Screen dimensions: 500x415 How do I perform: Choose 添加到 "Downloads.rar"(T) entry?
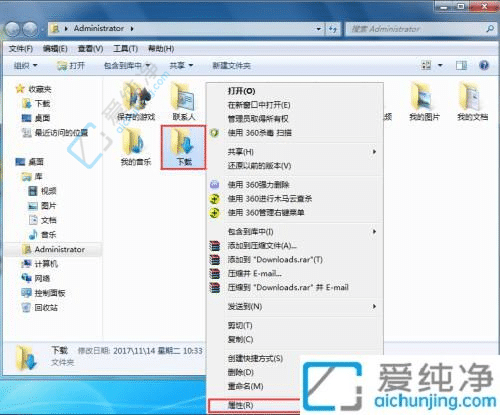pos(295,259)
